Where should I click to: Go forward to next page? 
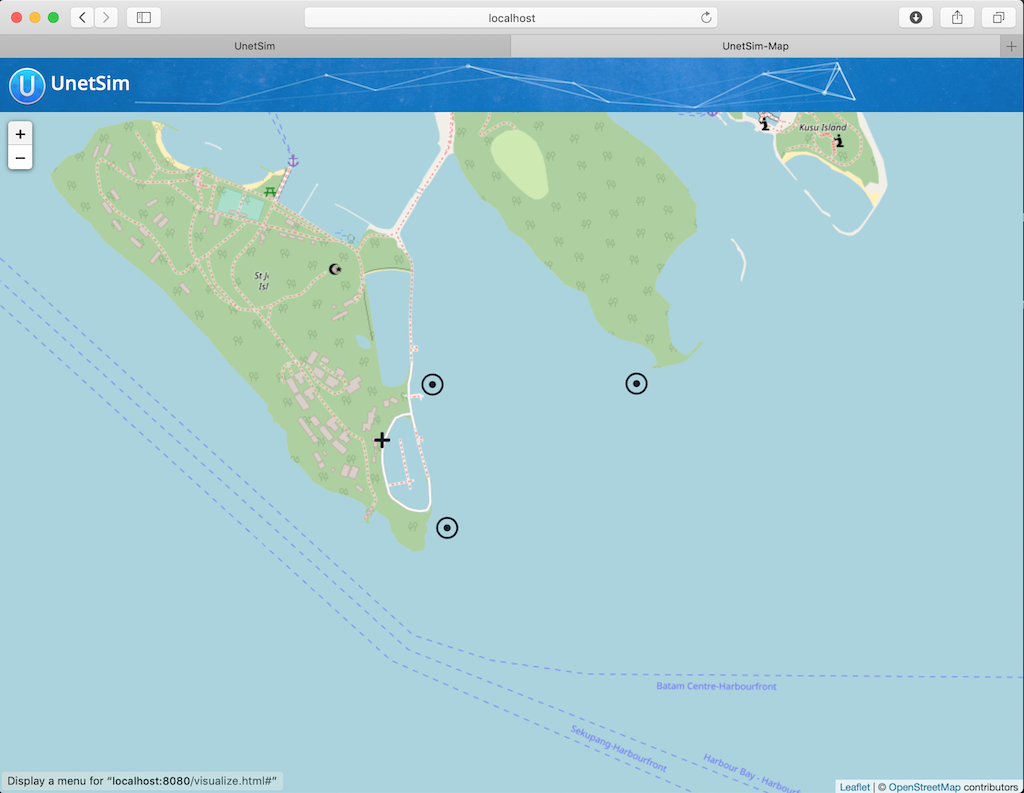[106, 18]
